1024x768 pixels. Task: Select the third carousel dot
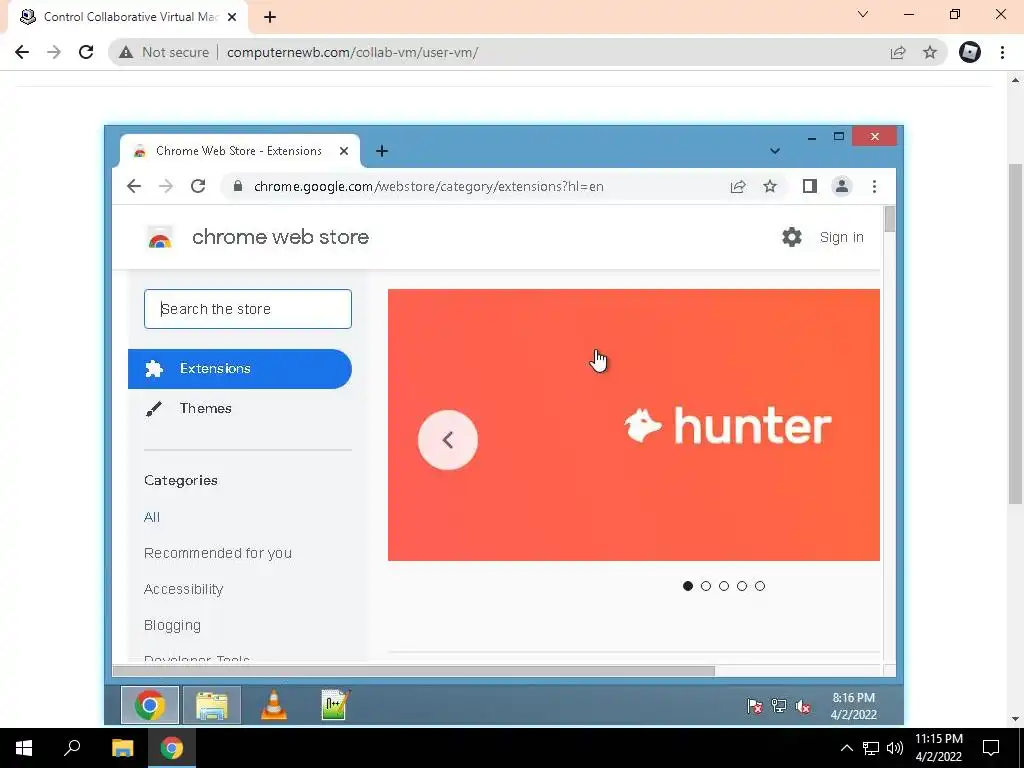[x=724, y=586]
